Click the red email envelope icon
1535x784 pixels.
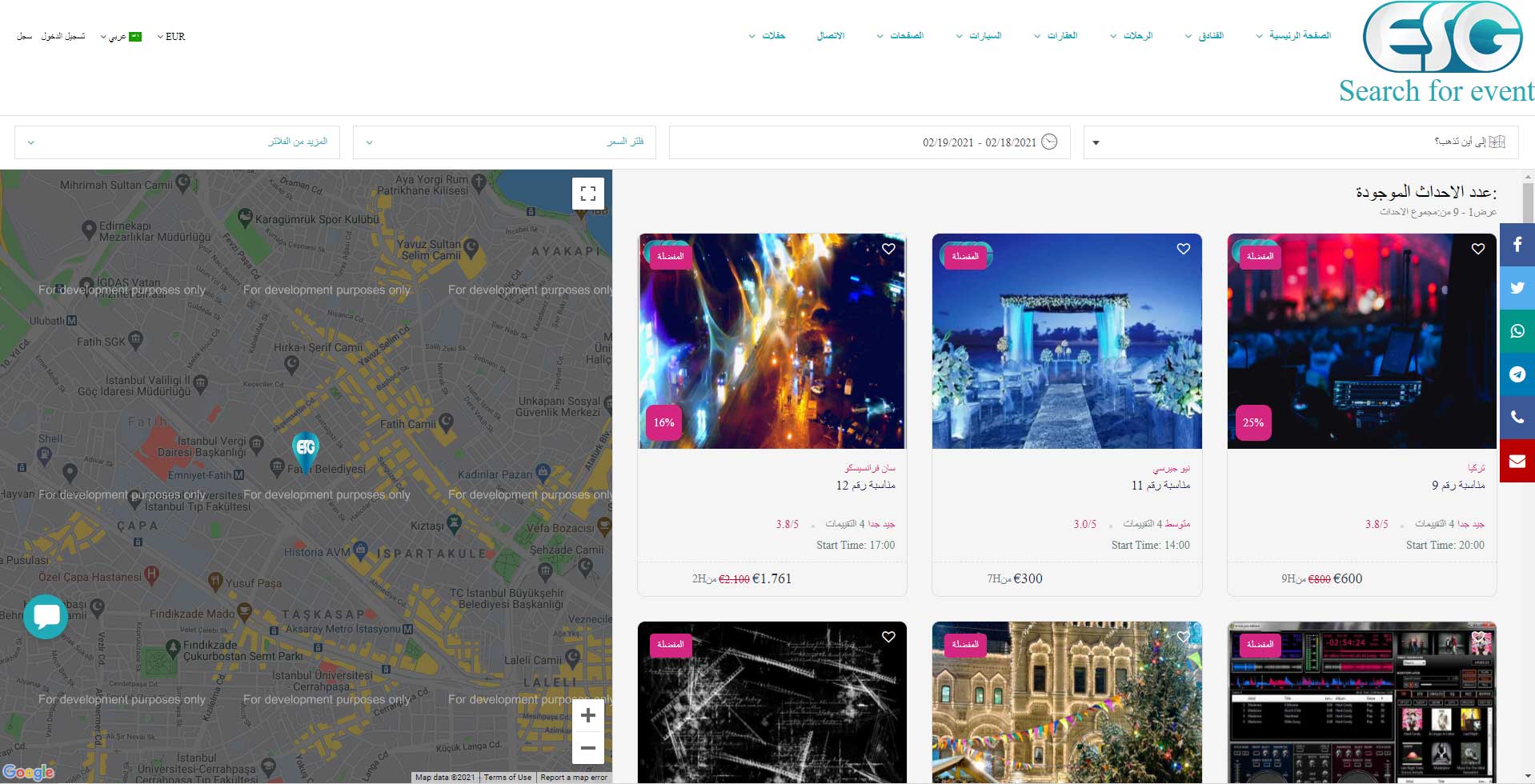(x=1517, y=461)
